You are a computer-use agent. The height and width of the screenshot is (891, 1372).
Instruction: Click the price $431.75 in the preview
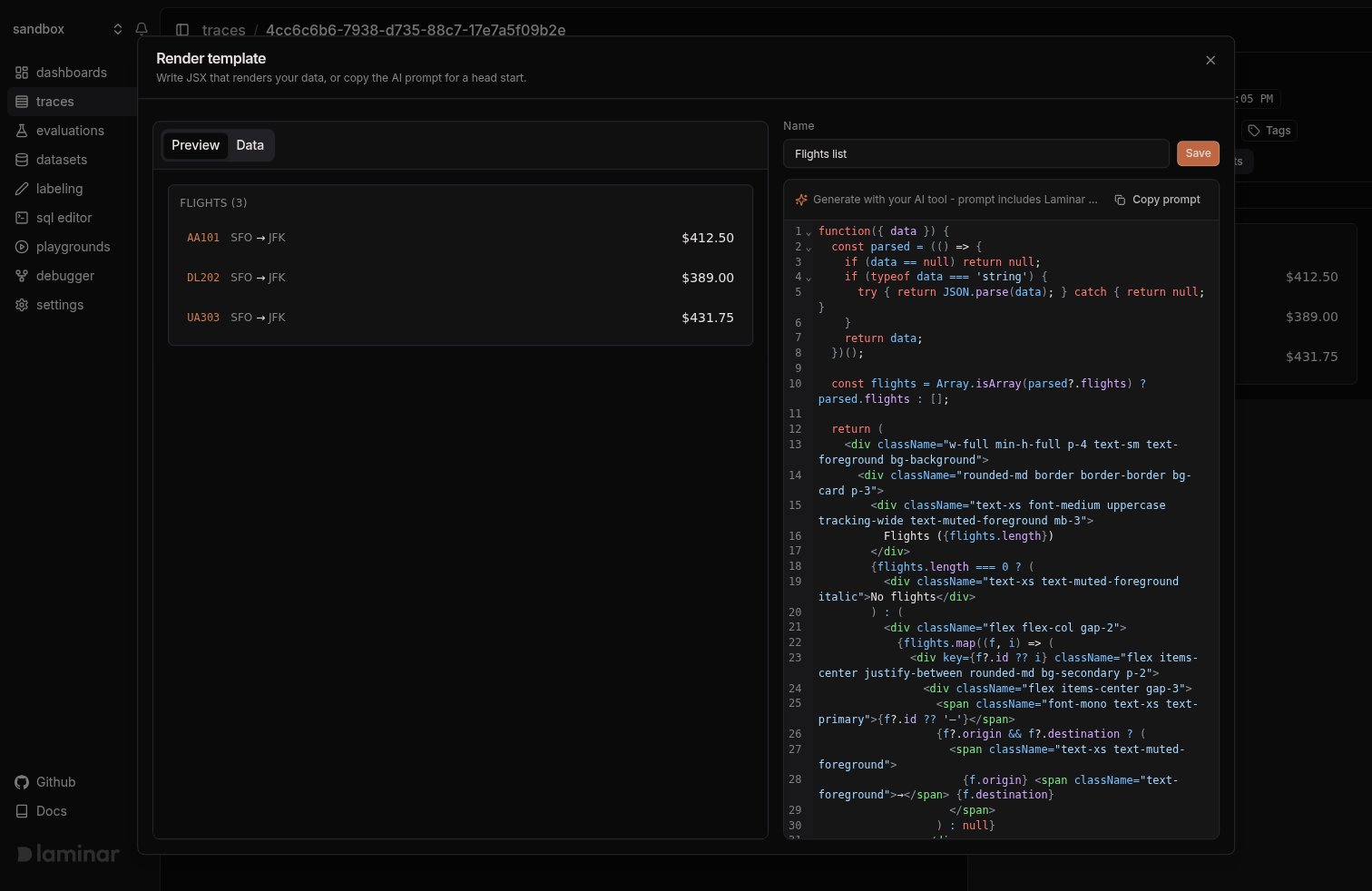[x=708, y=318]
